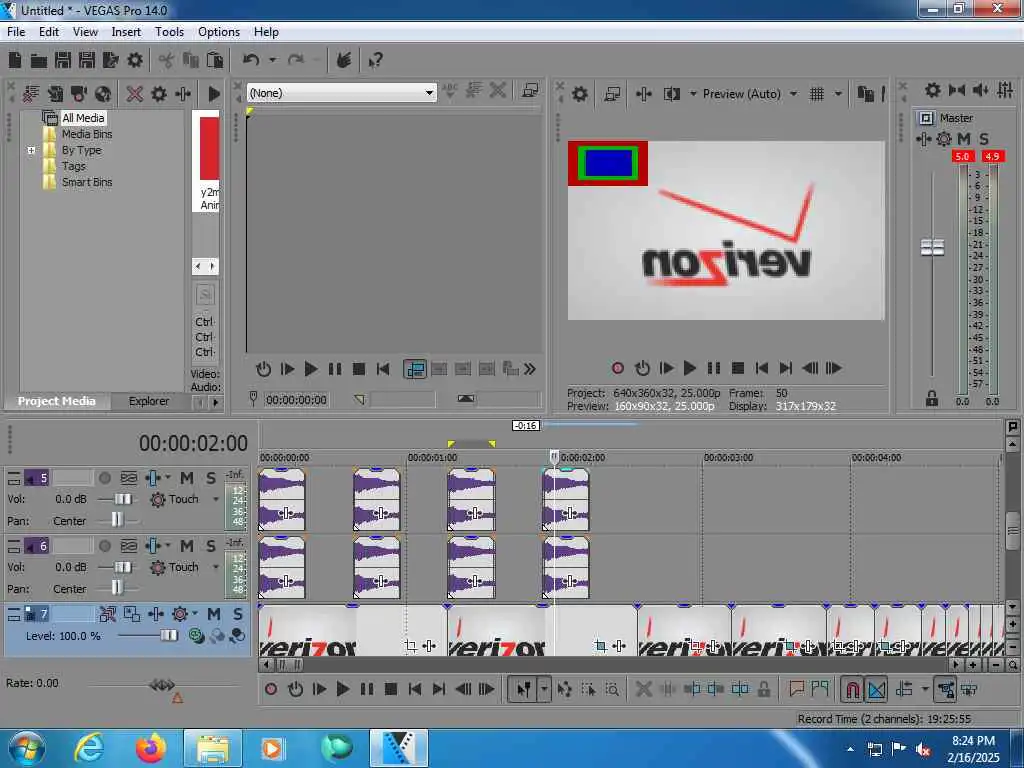Open Windows Start menu

[x=26, y=748]
